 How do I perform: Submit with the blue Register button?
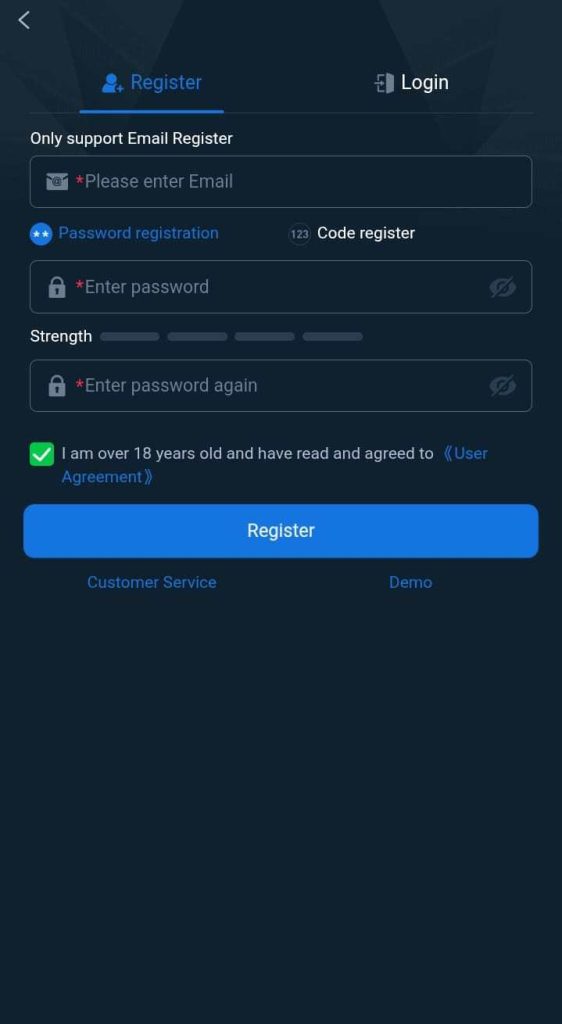point(281,531)
